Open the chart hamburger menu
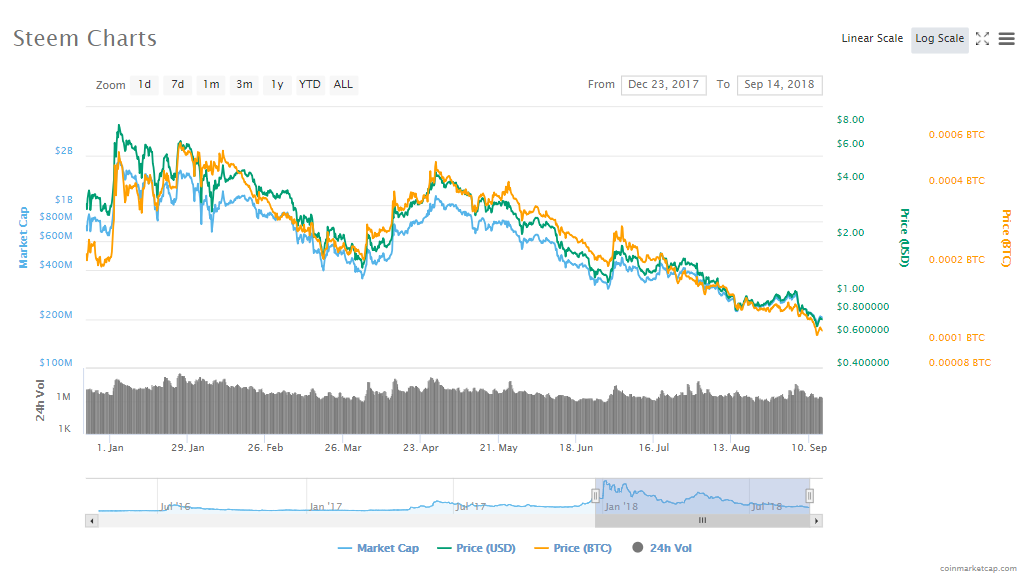This screenshot has height=588, width=1031. point(1007,39)
